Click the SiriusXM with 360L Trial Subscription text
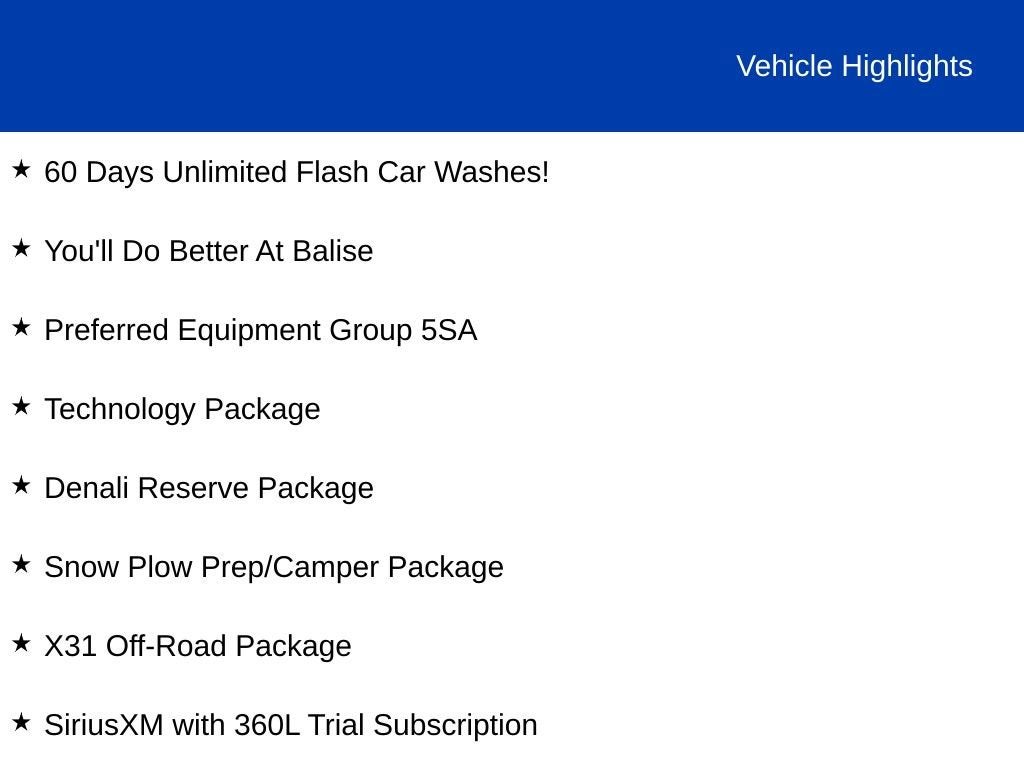Viewport: 1024px width, 768px height. [x=290, y=725]
